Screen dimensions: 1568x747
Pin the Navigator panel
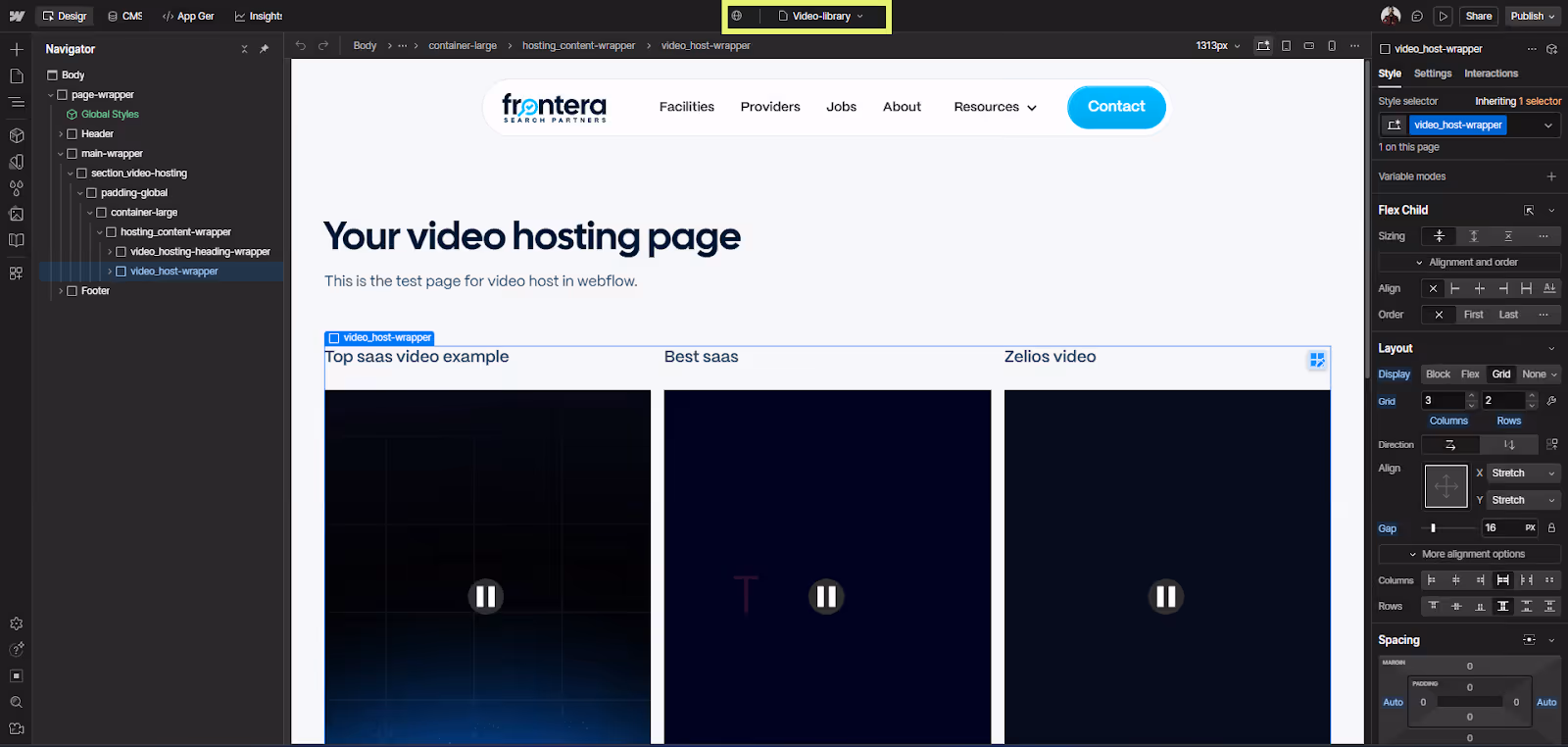[x=264, y=49]
